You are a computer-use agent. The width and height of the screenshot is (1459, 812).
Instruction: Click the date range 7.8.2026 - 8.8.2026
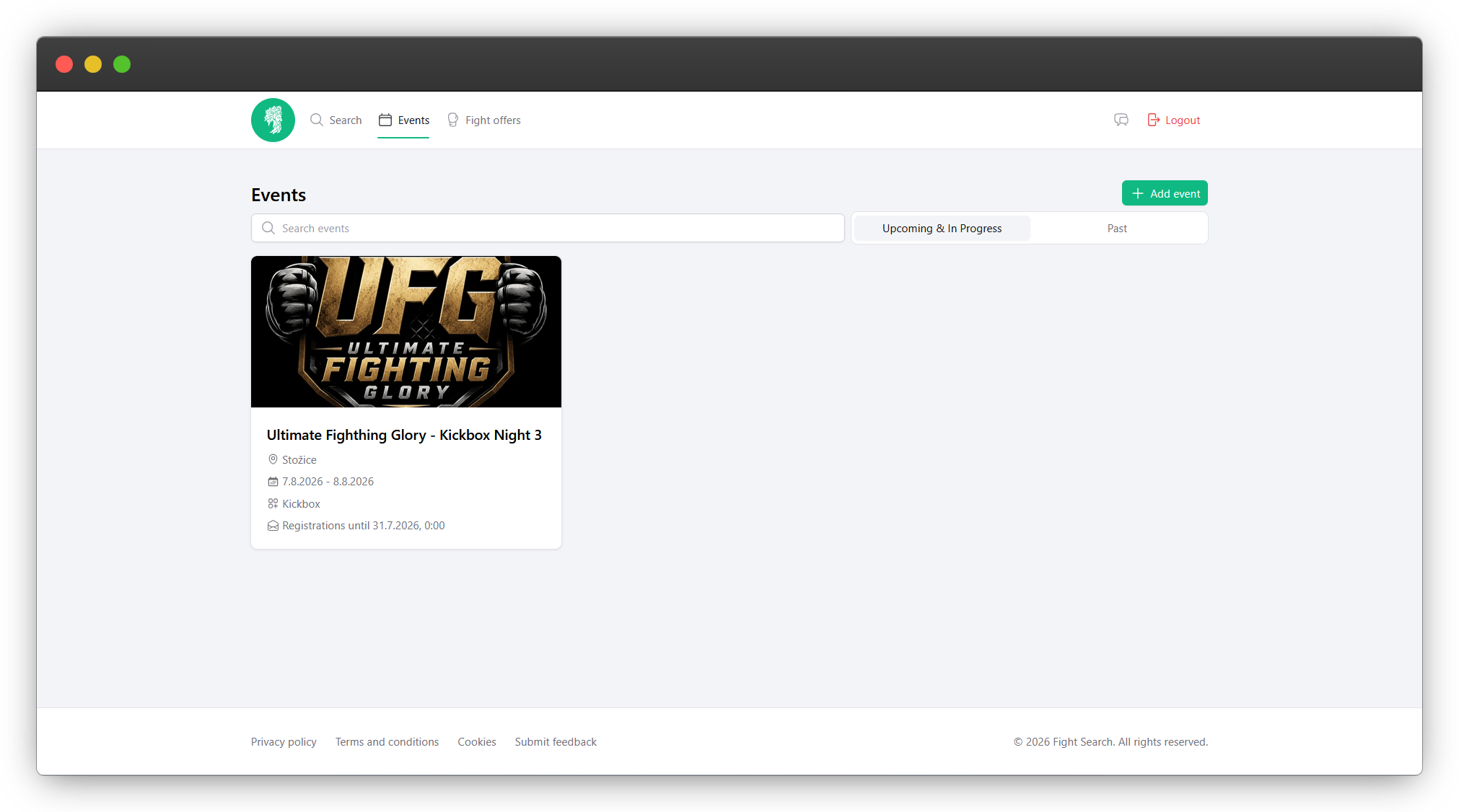pyautogui.click(x=328, y=481)
